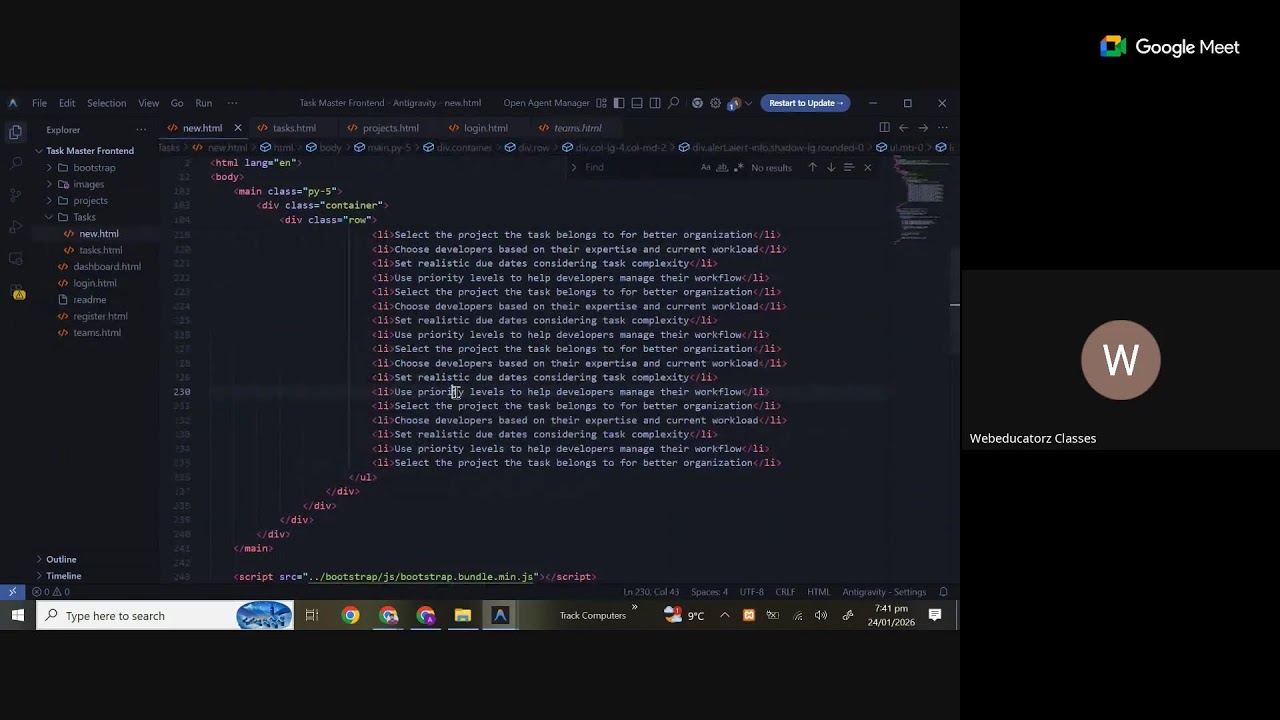
Task: Open the notifications bell in status bar
Action: click(943, 592)
